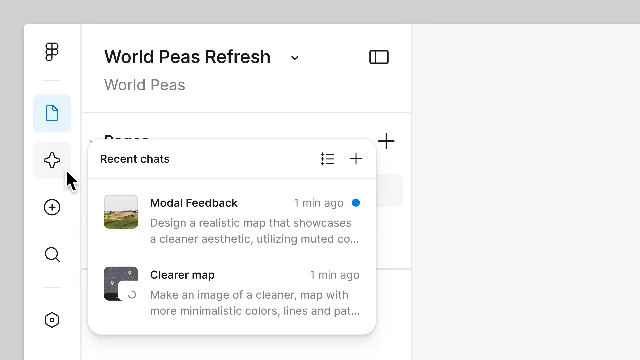The height and width of the screenshot is (360, 640).
Task: Open the Modal Feedback chat
Action: pos(232,220)
